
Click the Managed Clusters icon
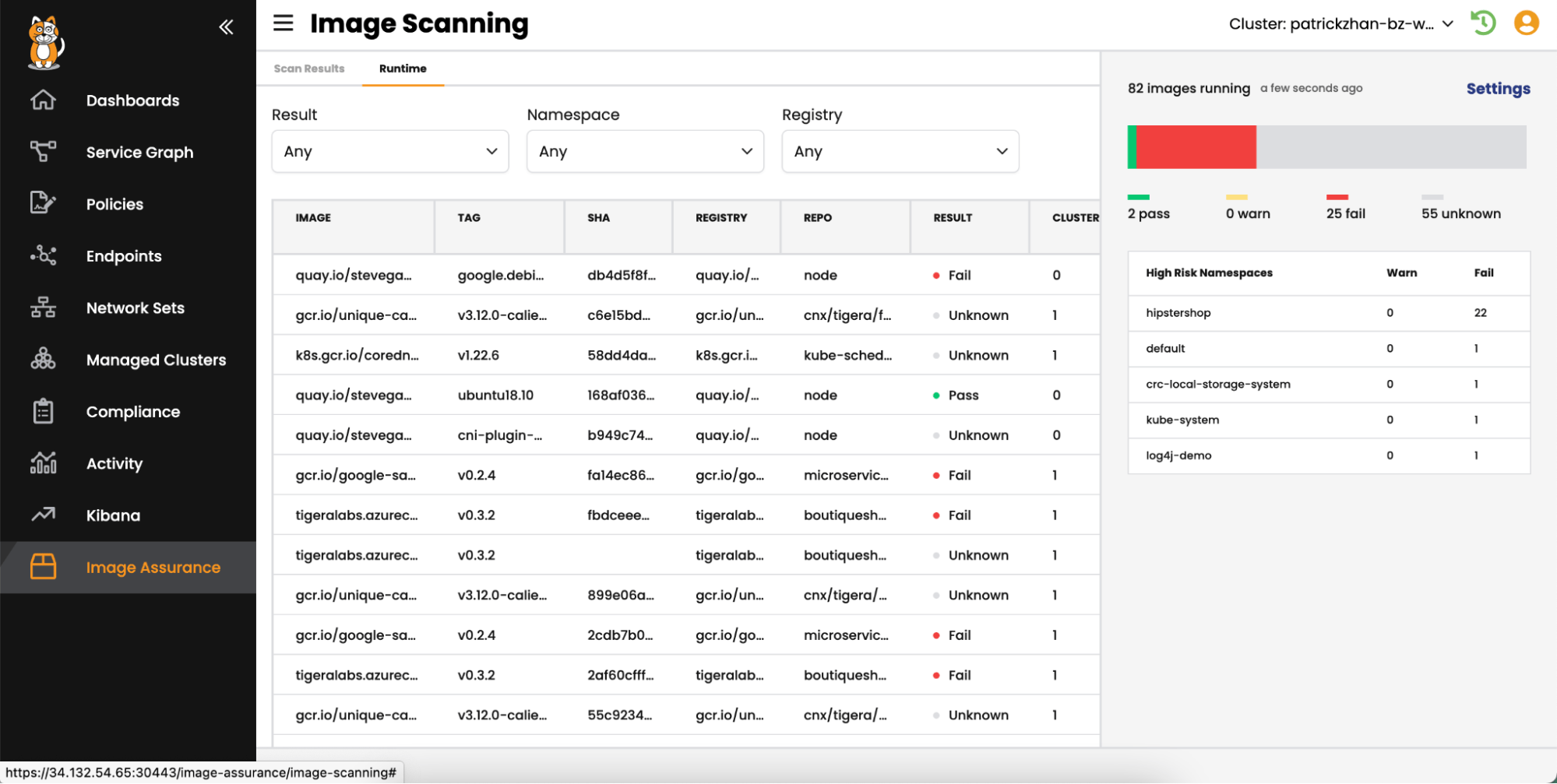[x=43, y=359]
